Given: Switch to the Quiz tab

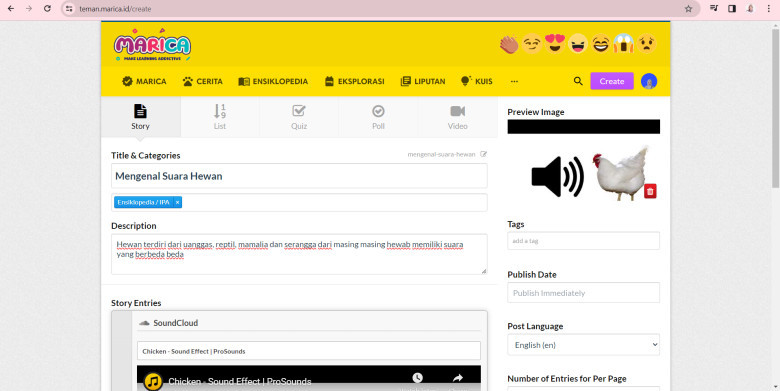Looking at the screenshot, I should (x=299, y=117).
